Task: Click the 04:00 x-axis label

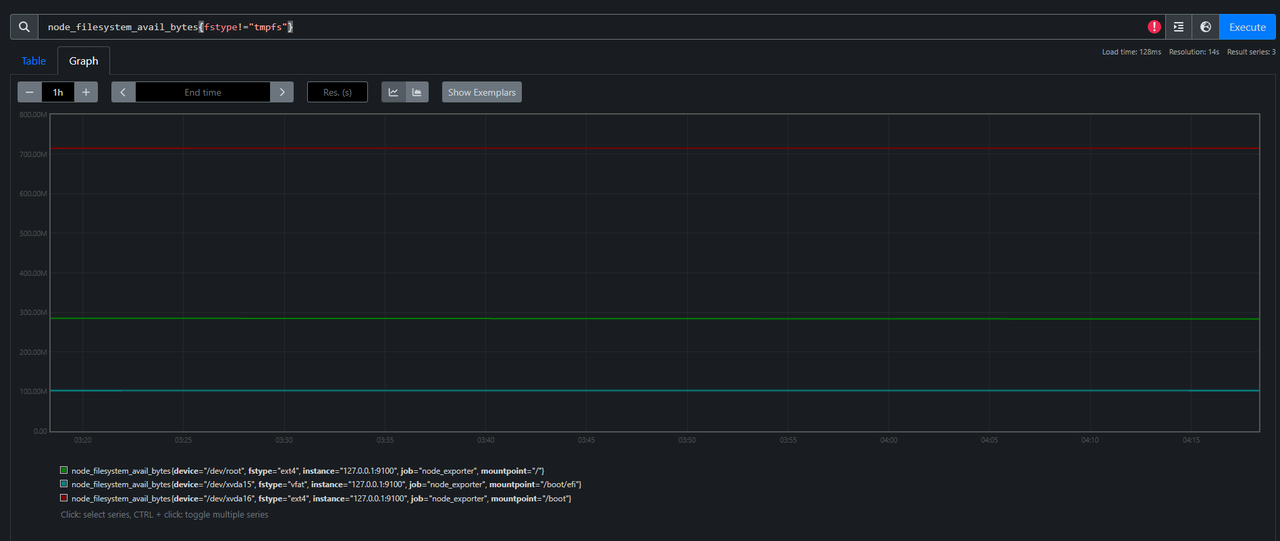Action: tap(888, 439)
